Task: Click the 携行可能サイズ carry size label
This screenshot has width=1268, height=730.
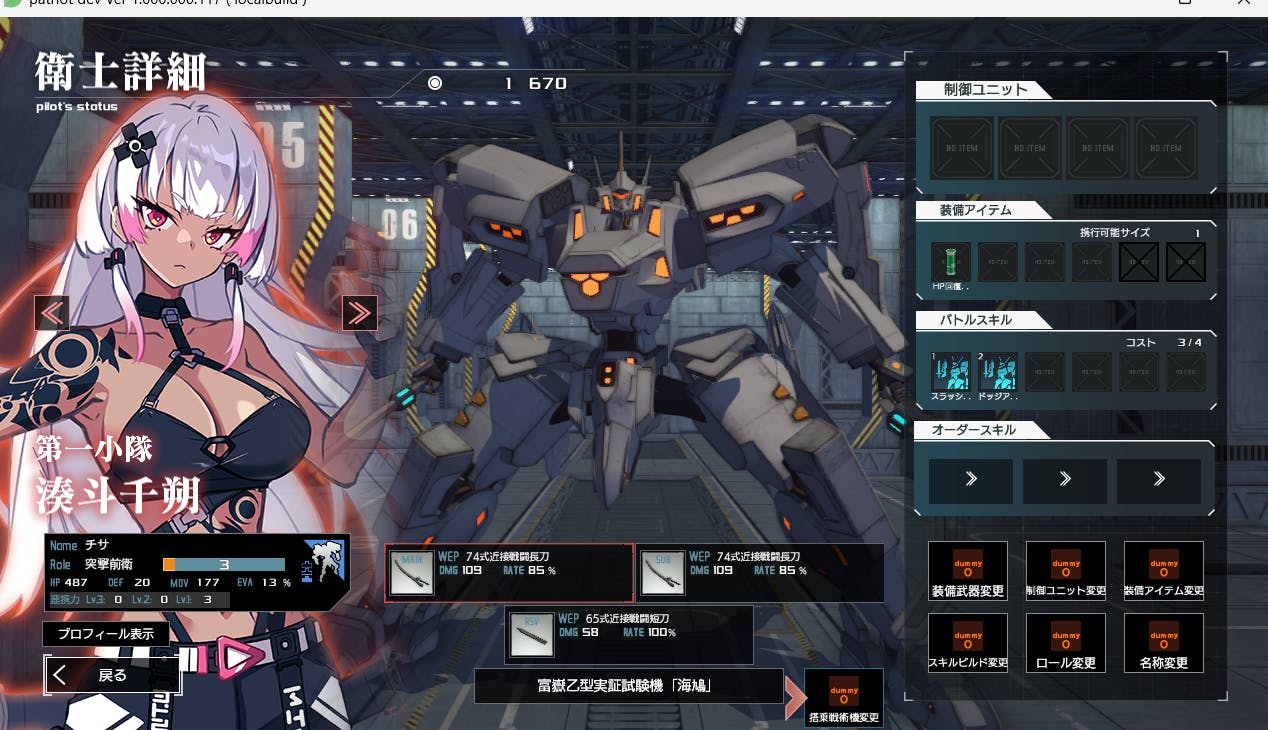Action: (x=1115, y=232)
